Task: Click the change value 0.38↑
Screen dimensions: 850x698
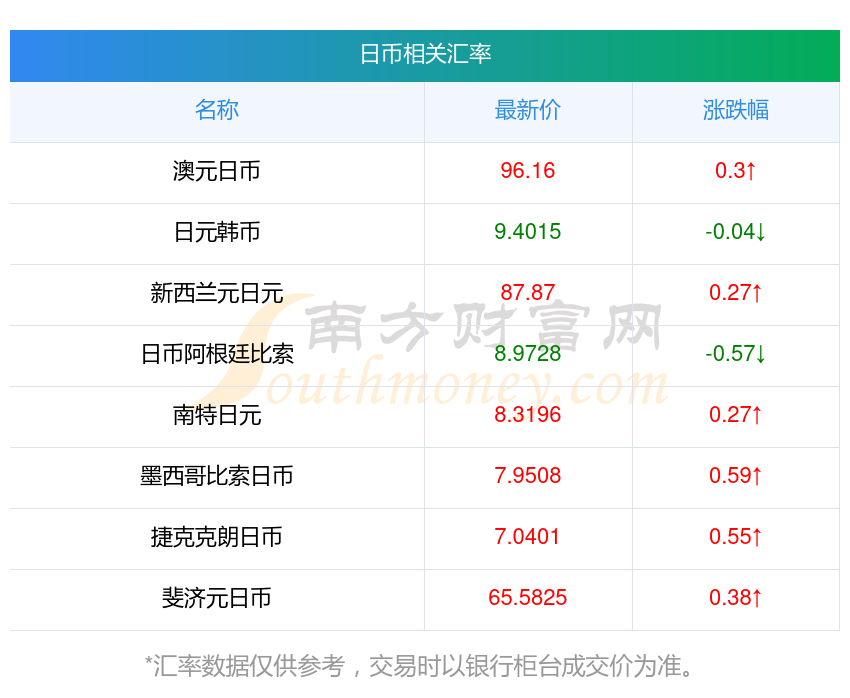Action: (736, 598)
